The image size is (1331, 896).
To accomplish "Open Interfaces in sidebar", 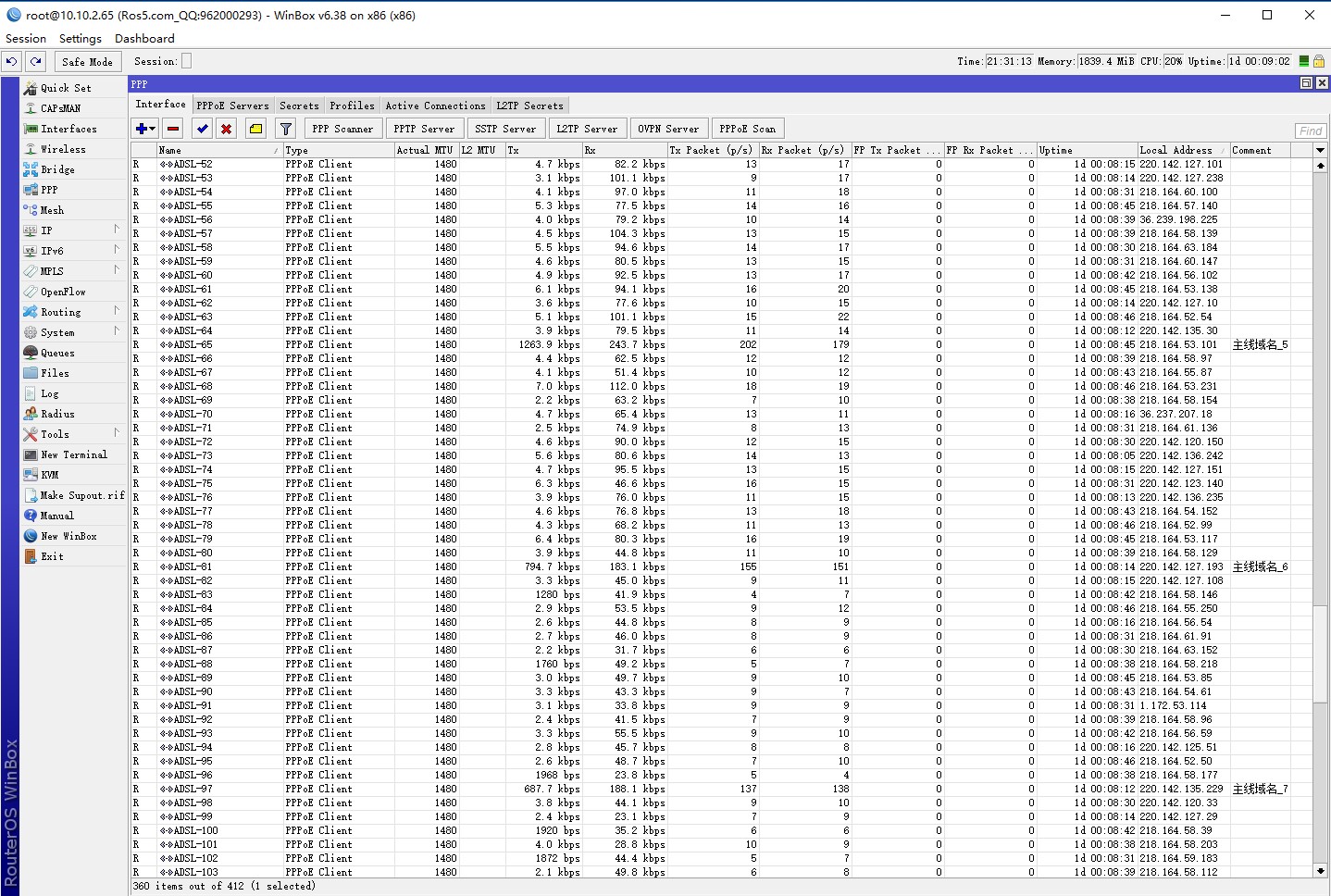I will (73, 129).
